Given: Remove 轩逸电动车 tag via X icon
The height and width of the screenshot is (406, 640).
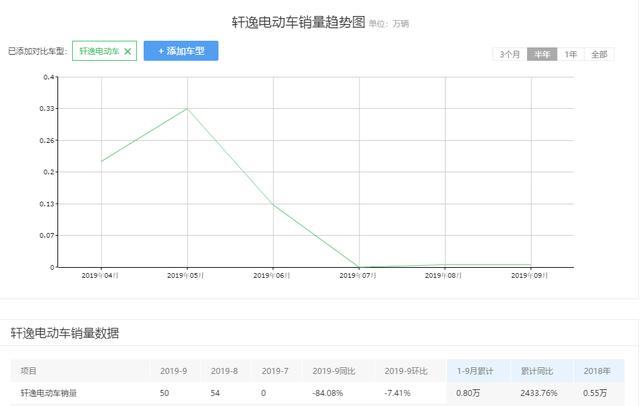Looking at the screenshot, I should point(128,51).
